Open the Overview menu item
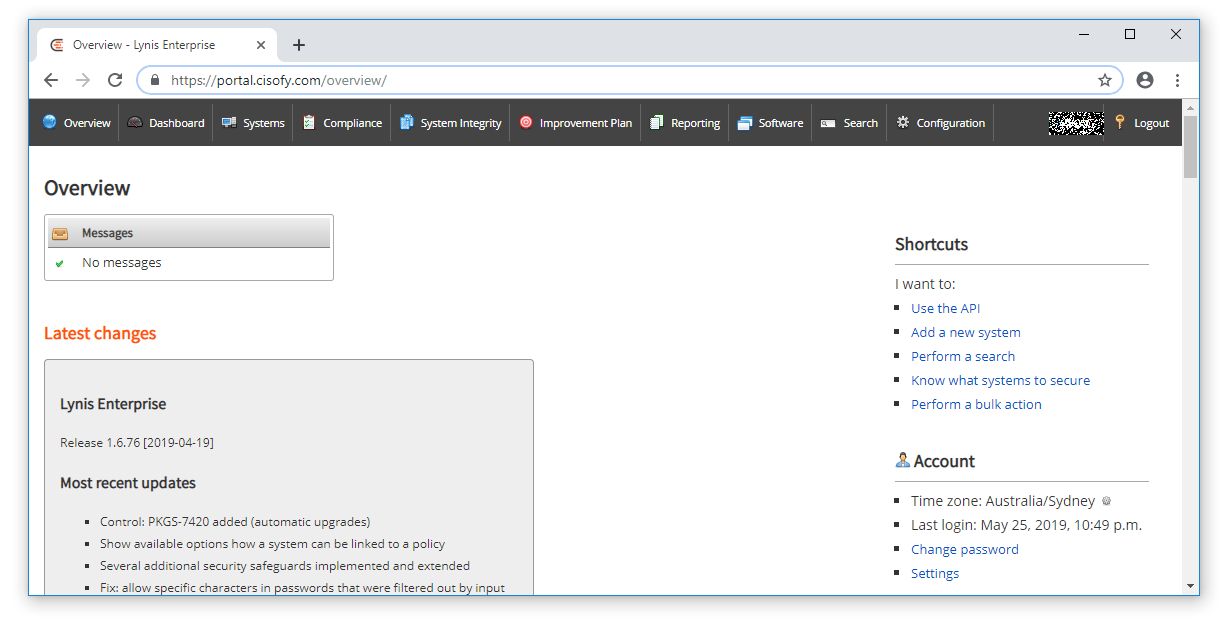 pyautogui.click(x=76, y=123)
